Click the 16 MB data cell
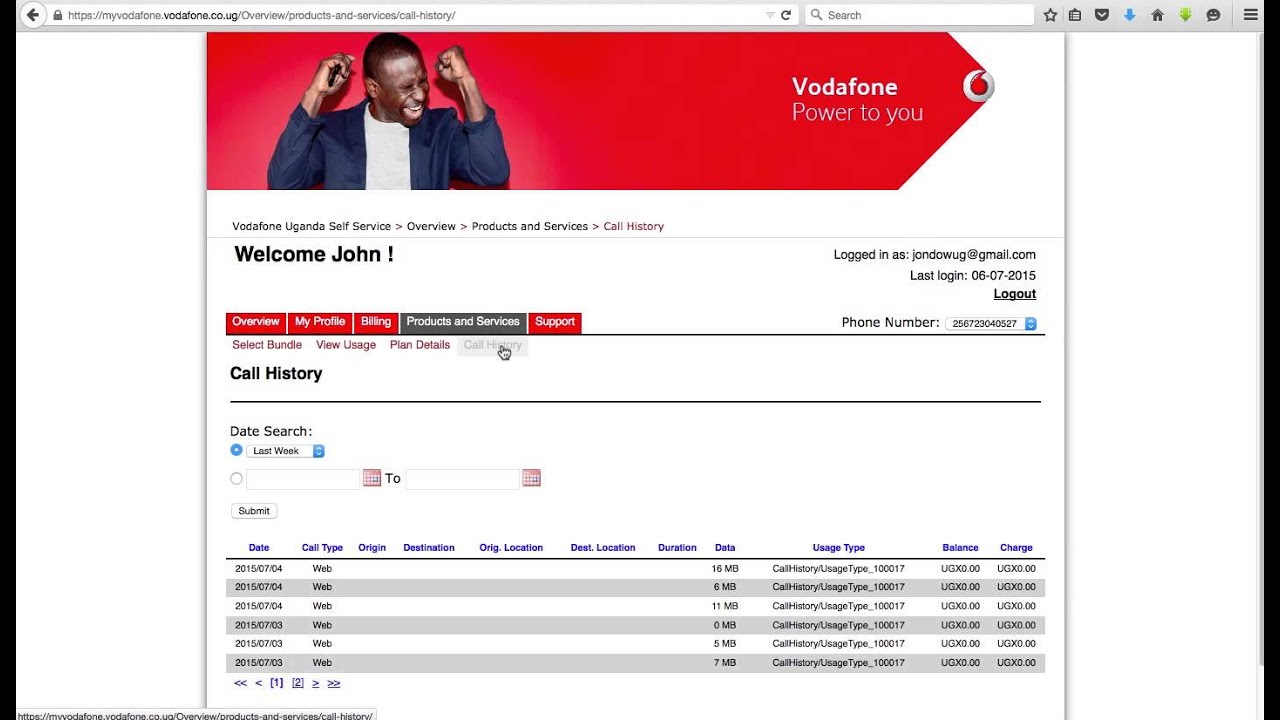Screen dimensions: 1280x720 (x=725, y=569)
